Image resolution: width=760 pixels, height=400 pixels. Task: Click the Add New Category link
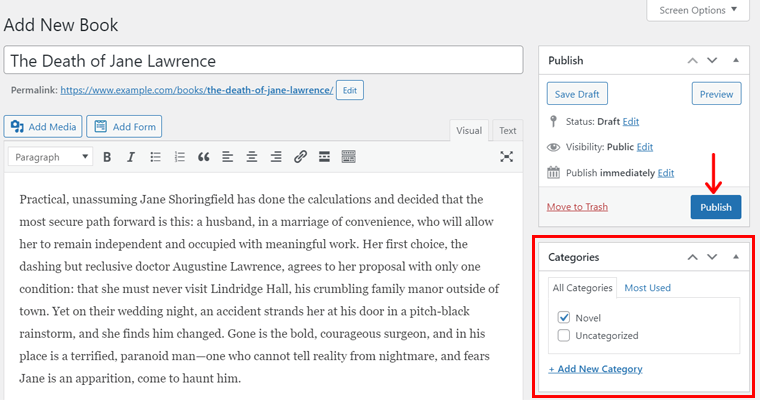pos(595,369)
